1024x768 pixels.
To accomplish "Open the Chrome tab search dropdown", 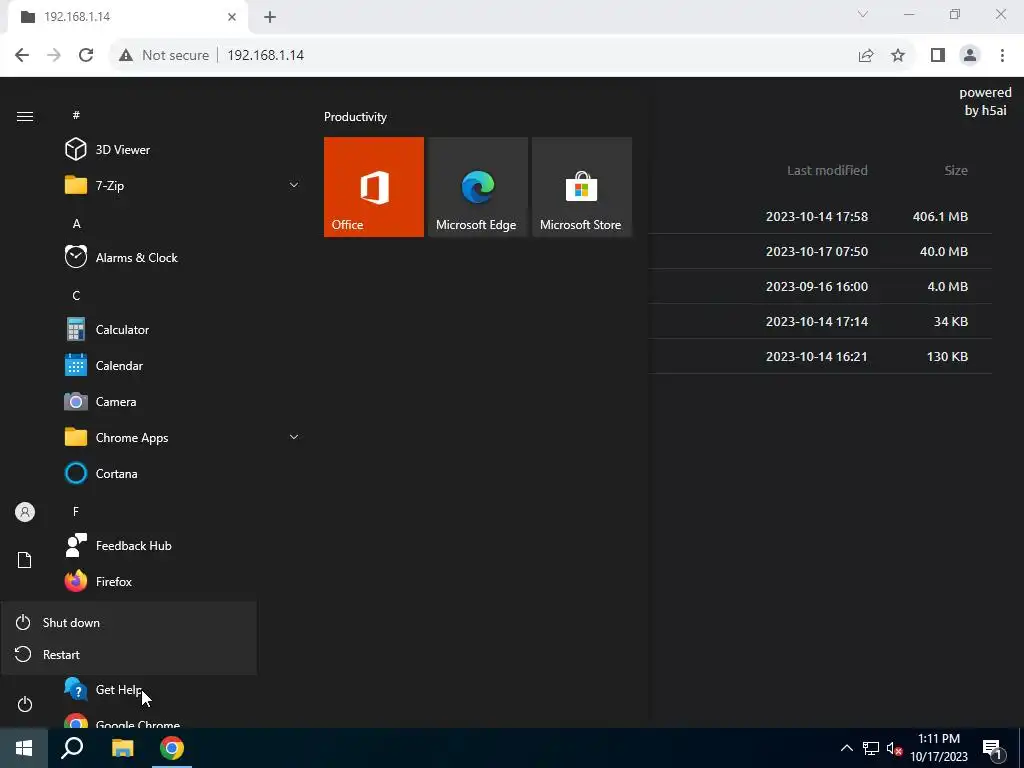I will (x=863, y=14).
